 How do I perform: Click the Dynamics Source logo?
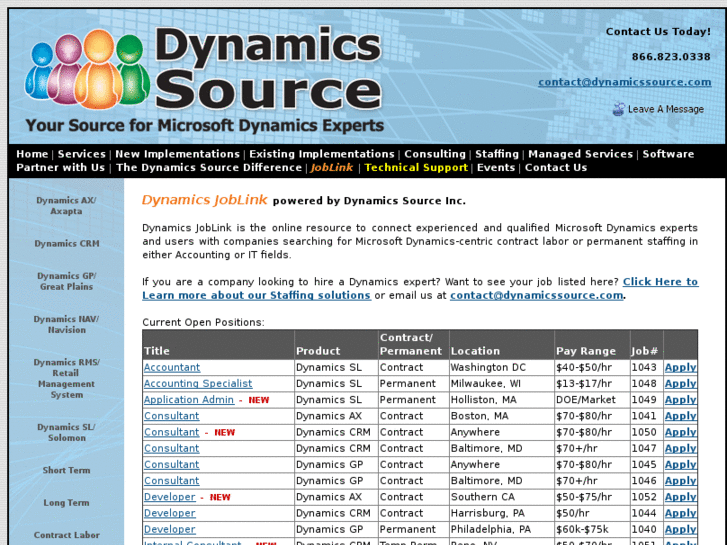(x=204, y=79)
